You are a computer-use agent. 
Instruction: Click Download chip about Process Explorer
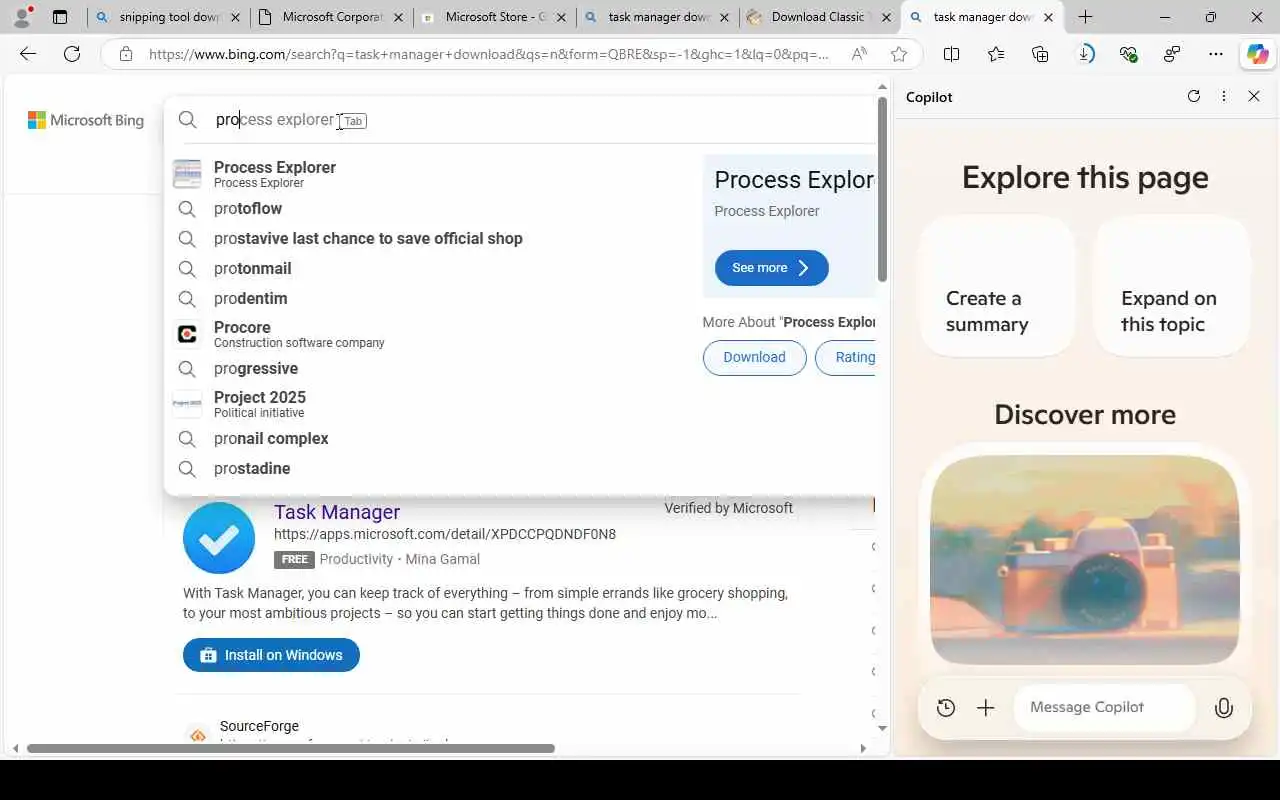tap(754, 357)
